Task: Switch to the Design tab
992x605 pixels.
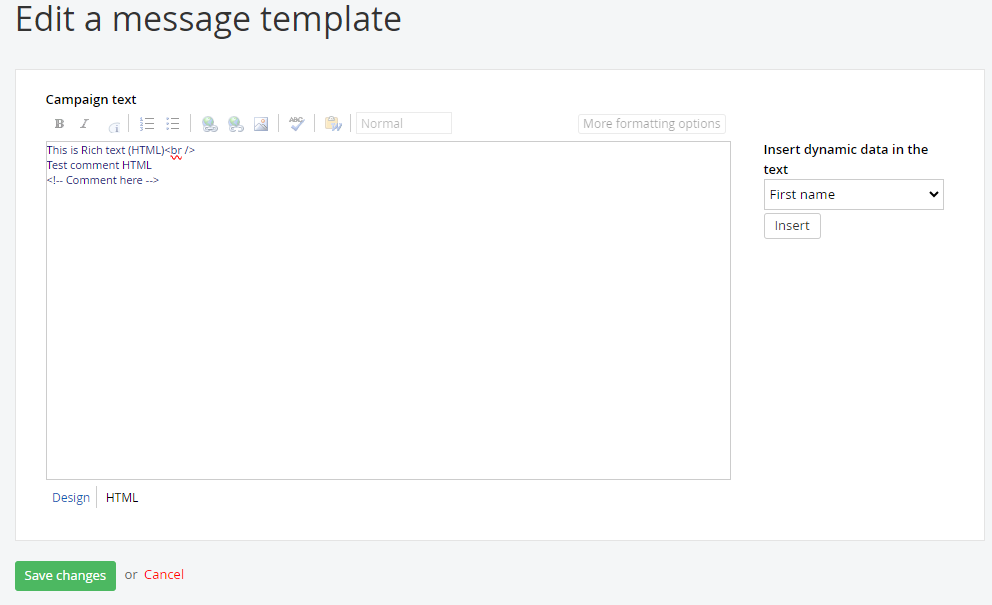Action: pyautogui.click(x=71, y=497)
